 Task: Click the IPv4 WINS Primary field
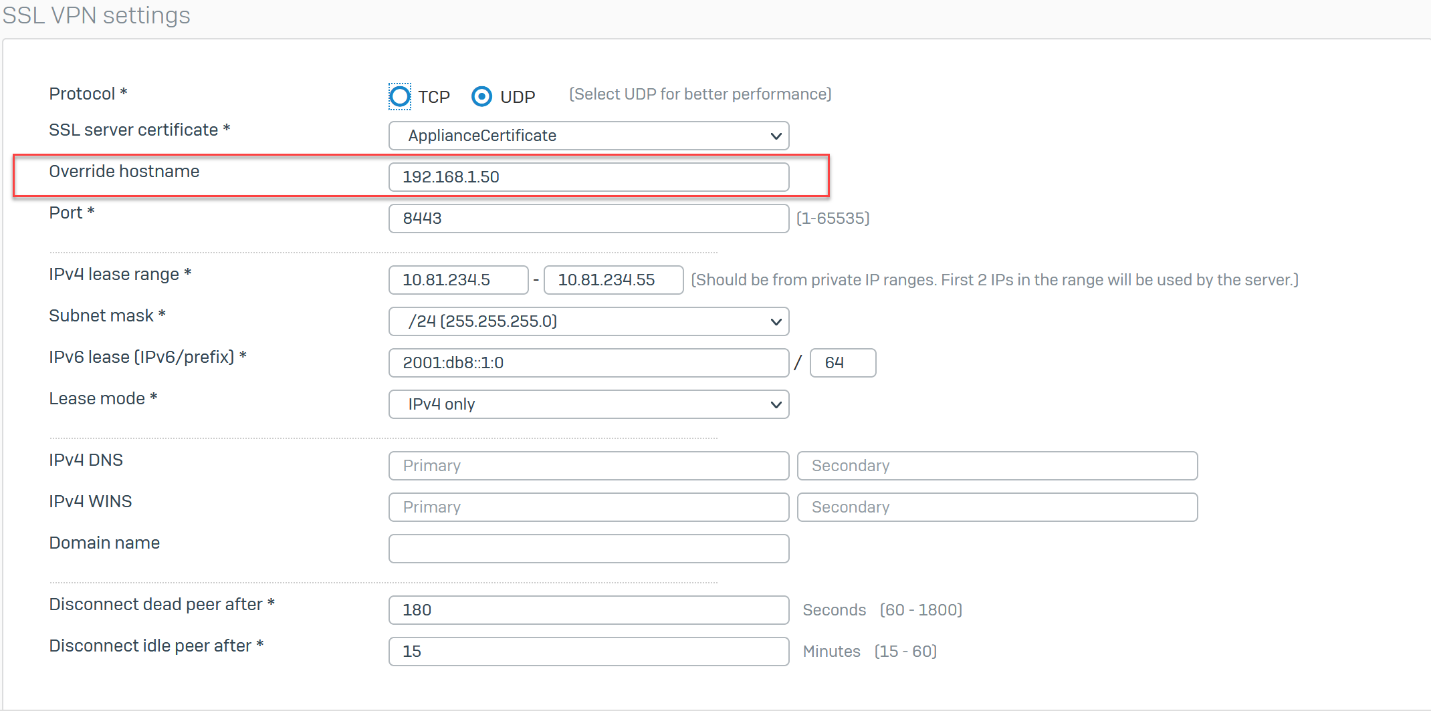click(588, 507)
